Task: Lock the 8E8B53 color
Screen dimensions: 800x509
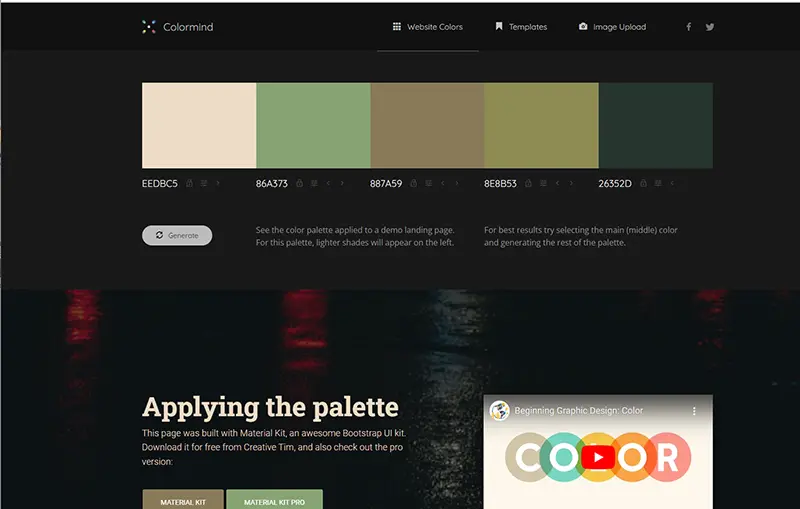Action: pos(528,183)
